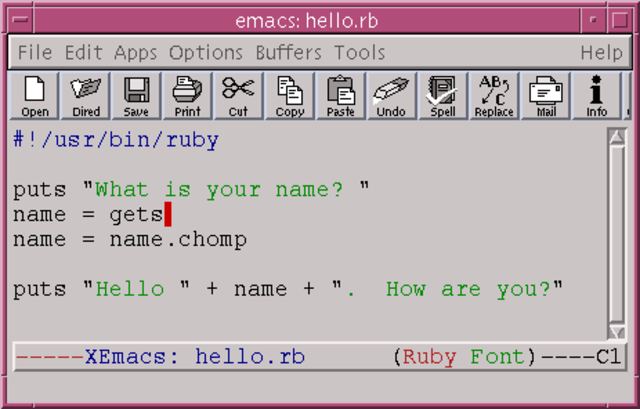Click the string 'What is your name?'

(x=219, y=190)
